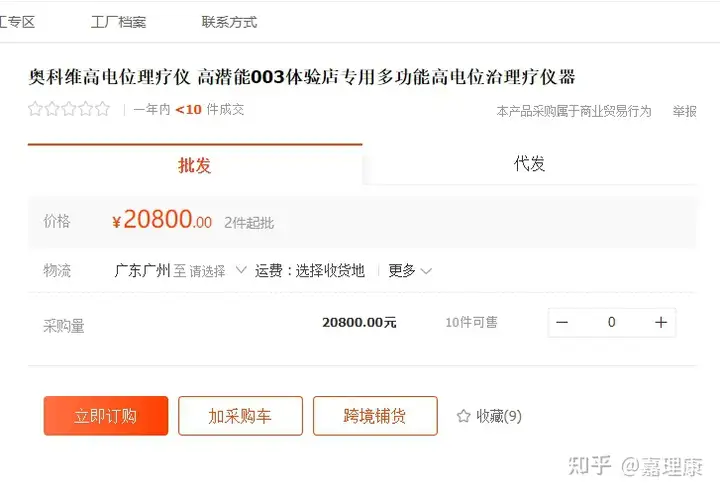Click the purchase quantity input field

click(x=612, y=322)
